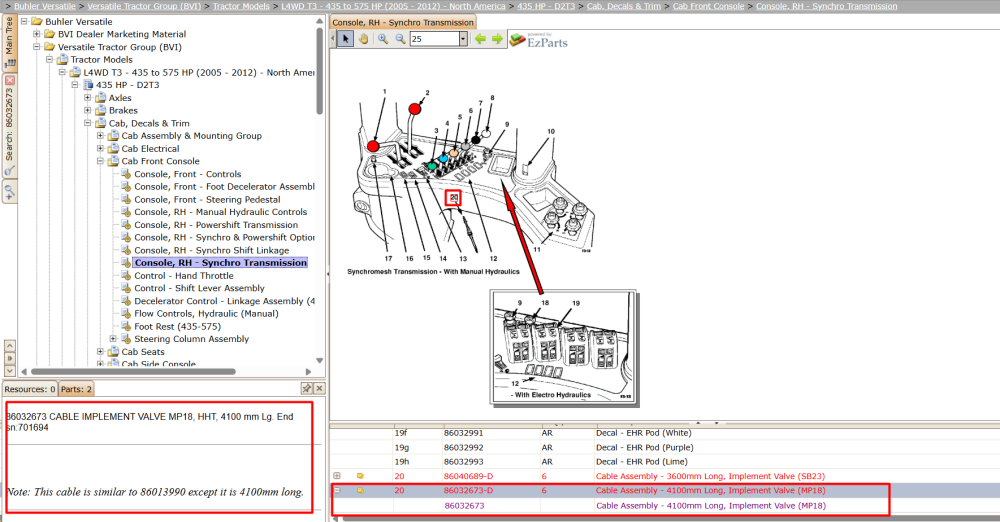This screenshot has width=1000, height=522.
Task: Click note icon on 86040689-D row
Action: [360, 476]
